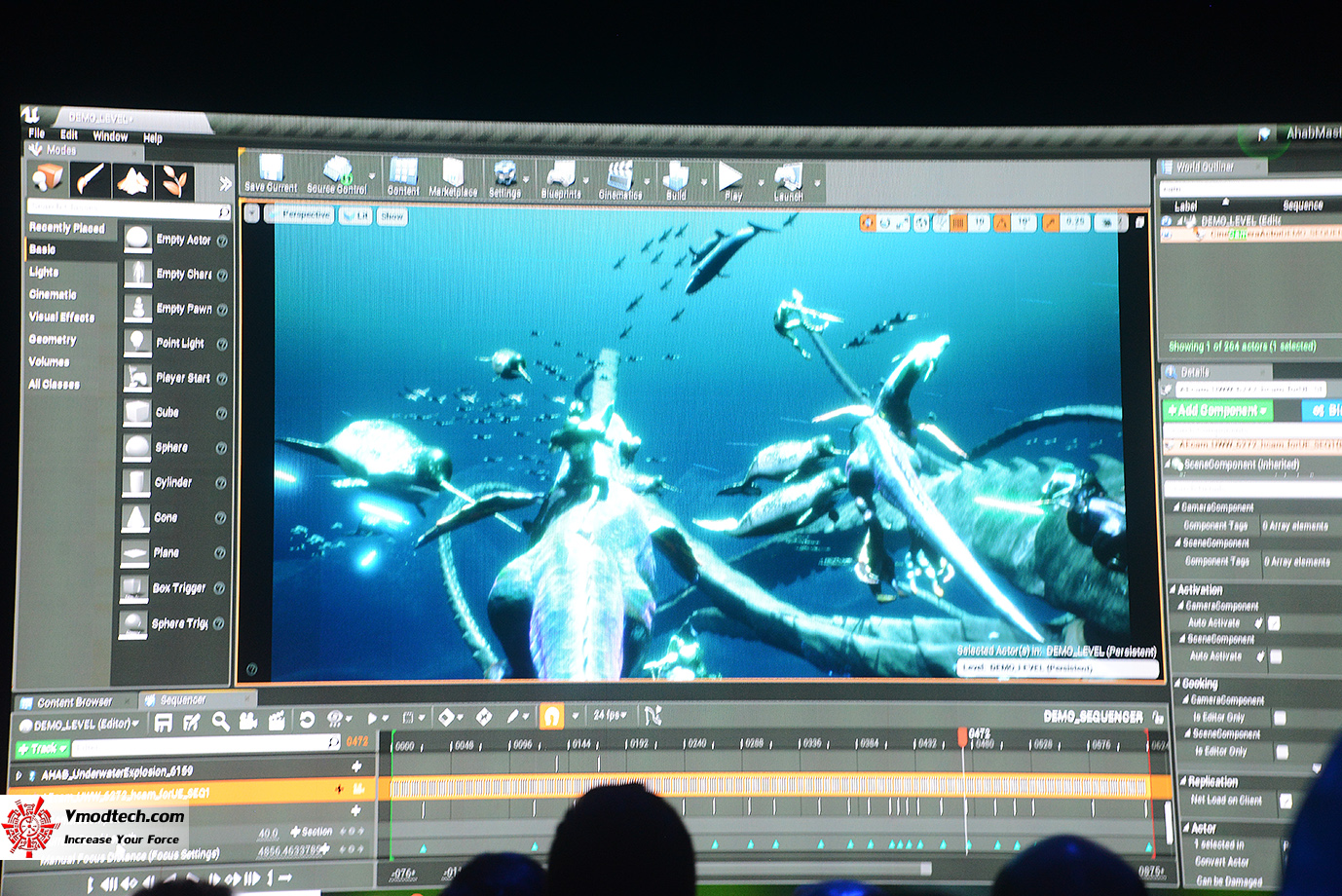Start Play in editor
Image resolution: width=1342 pixels, height=896 pixels.
(731, 180)
